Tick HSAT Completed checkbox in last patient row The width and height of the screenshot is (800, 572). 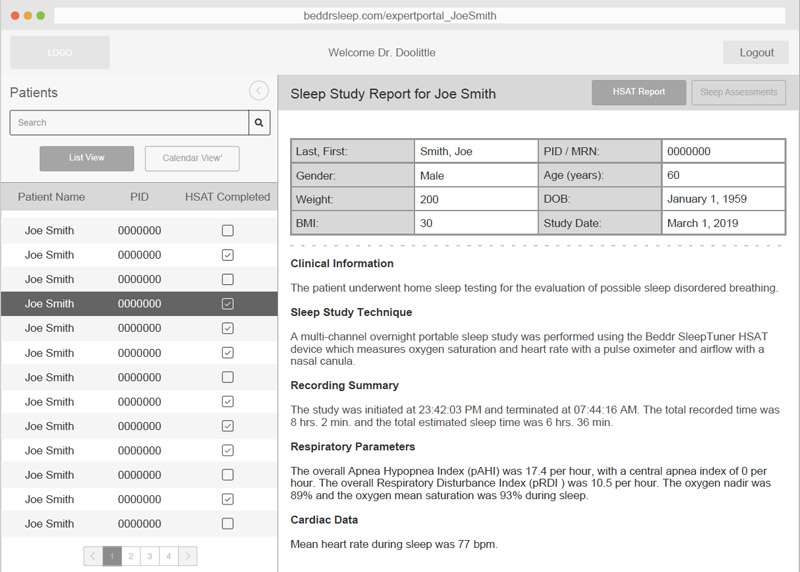tap(228, 524)
